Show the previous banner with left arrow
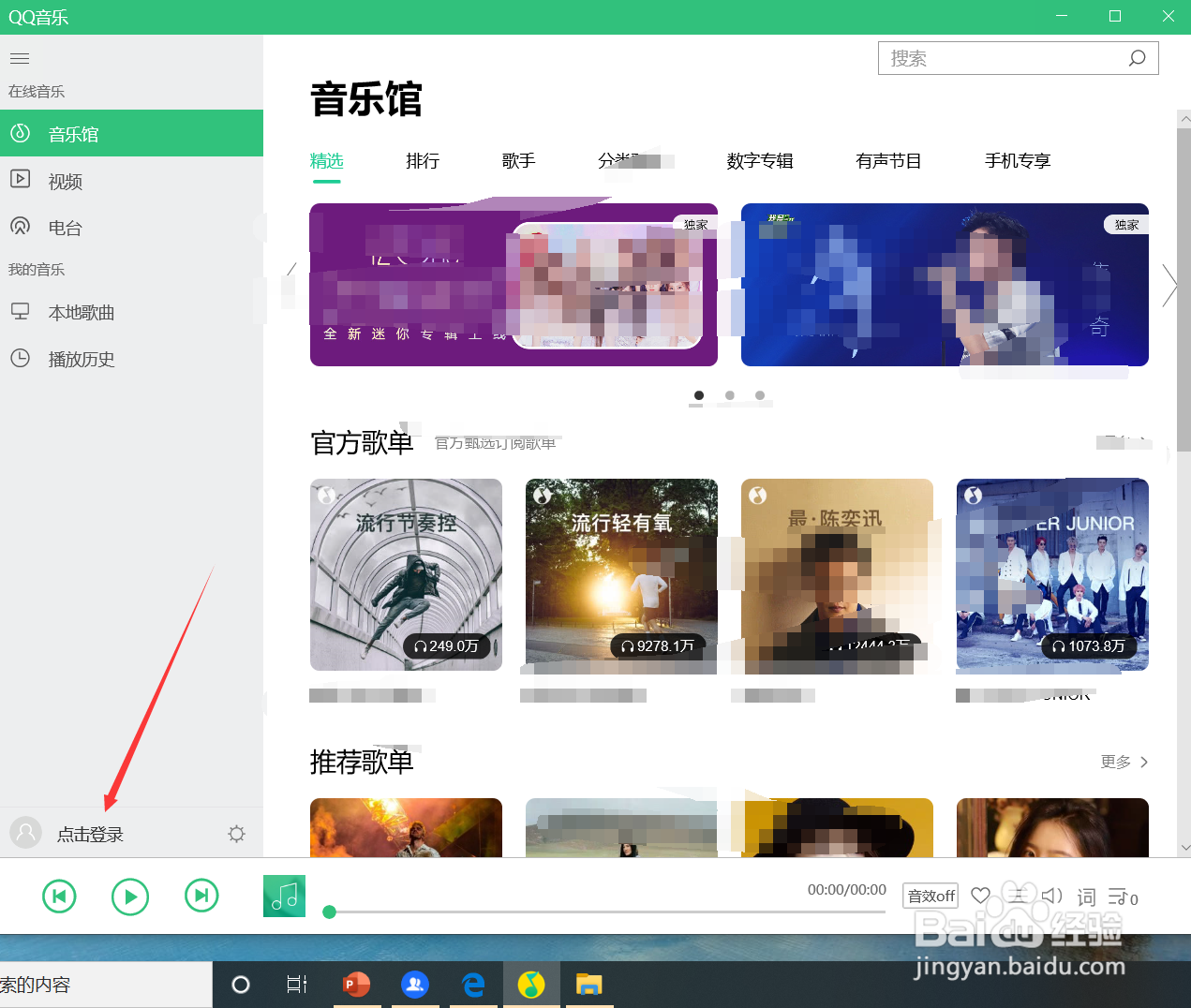Screen dimensions: 1191x1008 [291, 285]
